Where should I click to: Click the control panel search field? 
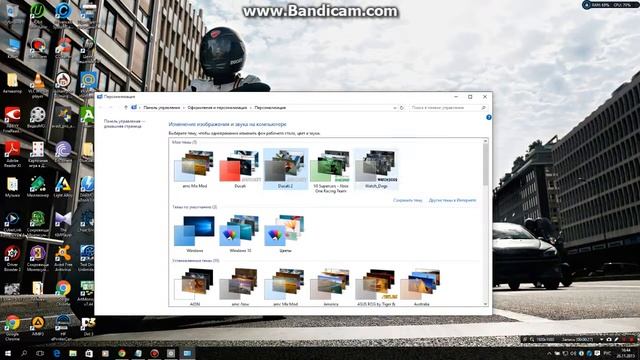pyautogui.click(x=448, y=108)
